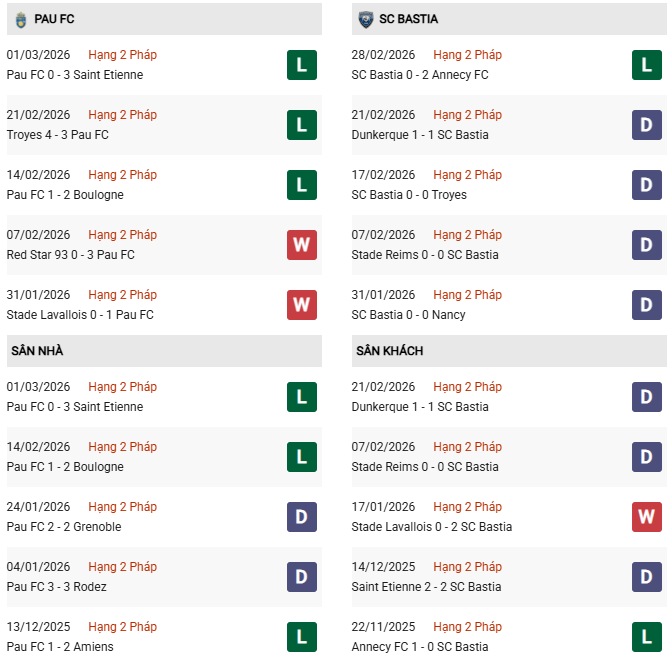Screen dimensions: 671x663
Task: Click loss badge for Pau FC vs Saint Etienne 01/03/2026
Action: [302, 65]
